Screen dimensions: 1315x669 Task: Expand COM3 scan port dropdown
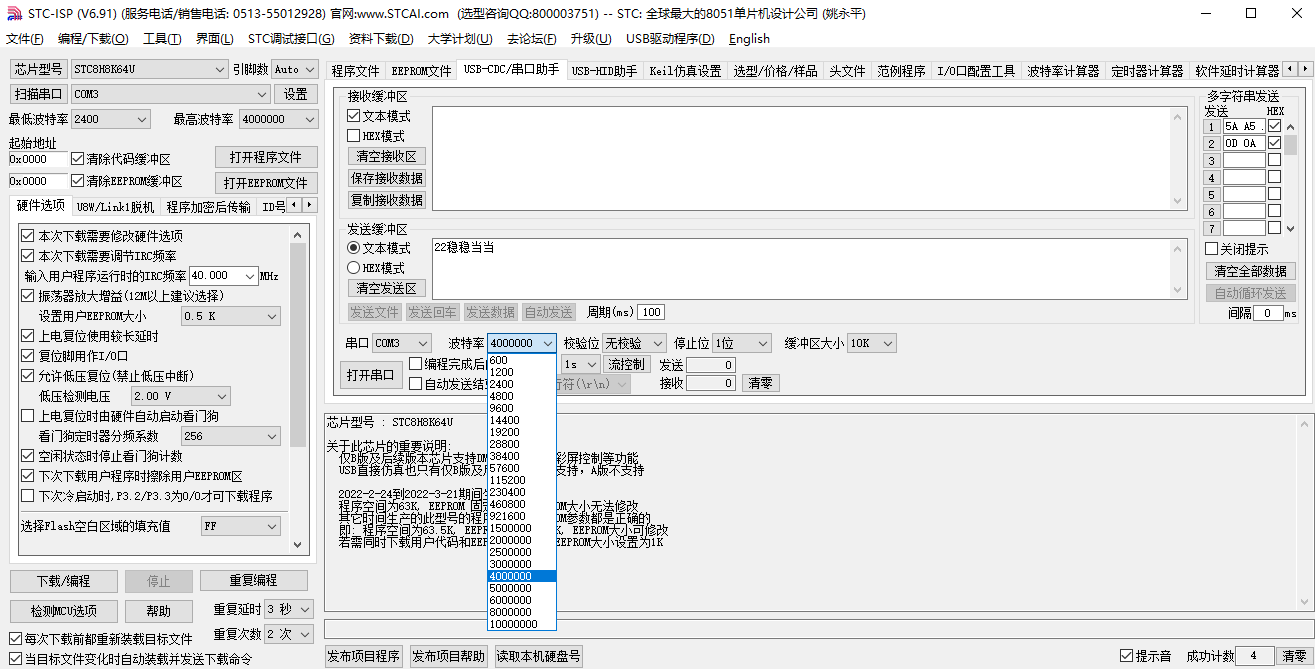[262, 94]
